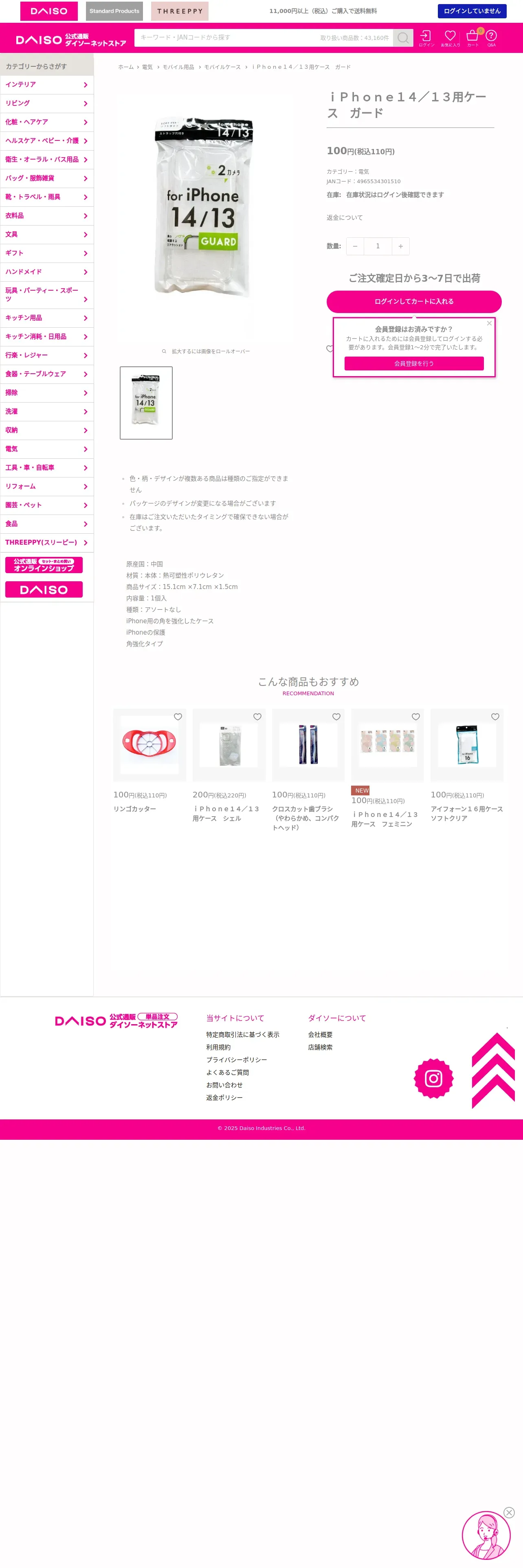The image size is (523, 1568).
Task: Click the scroll-to-top arrow icon
Action: (x=493, y=1070)
